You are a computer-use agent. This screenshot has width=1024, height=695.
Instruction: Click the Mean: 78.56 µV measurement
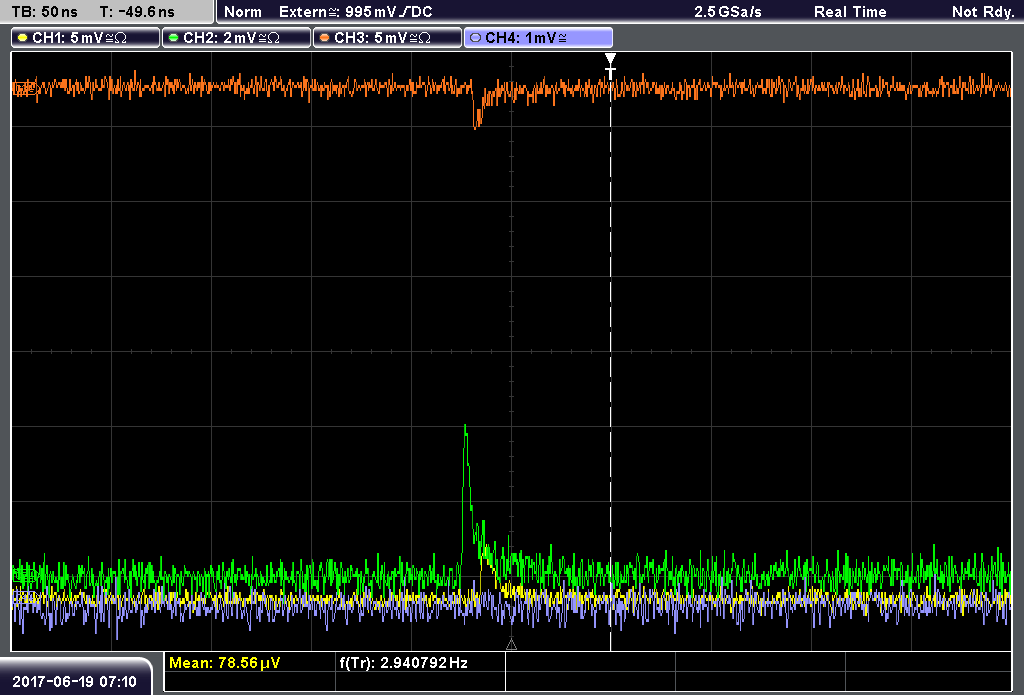[x=225, y=663]
